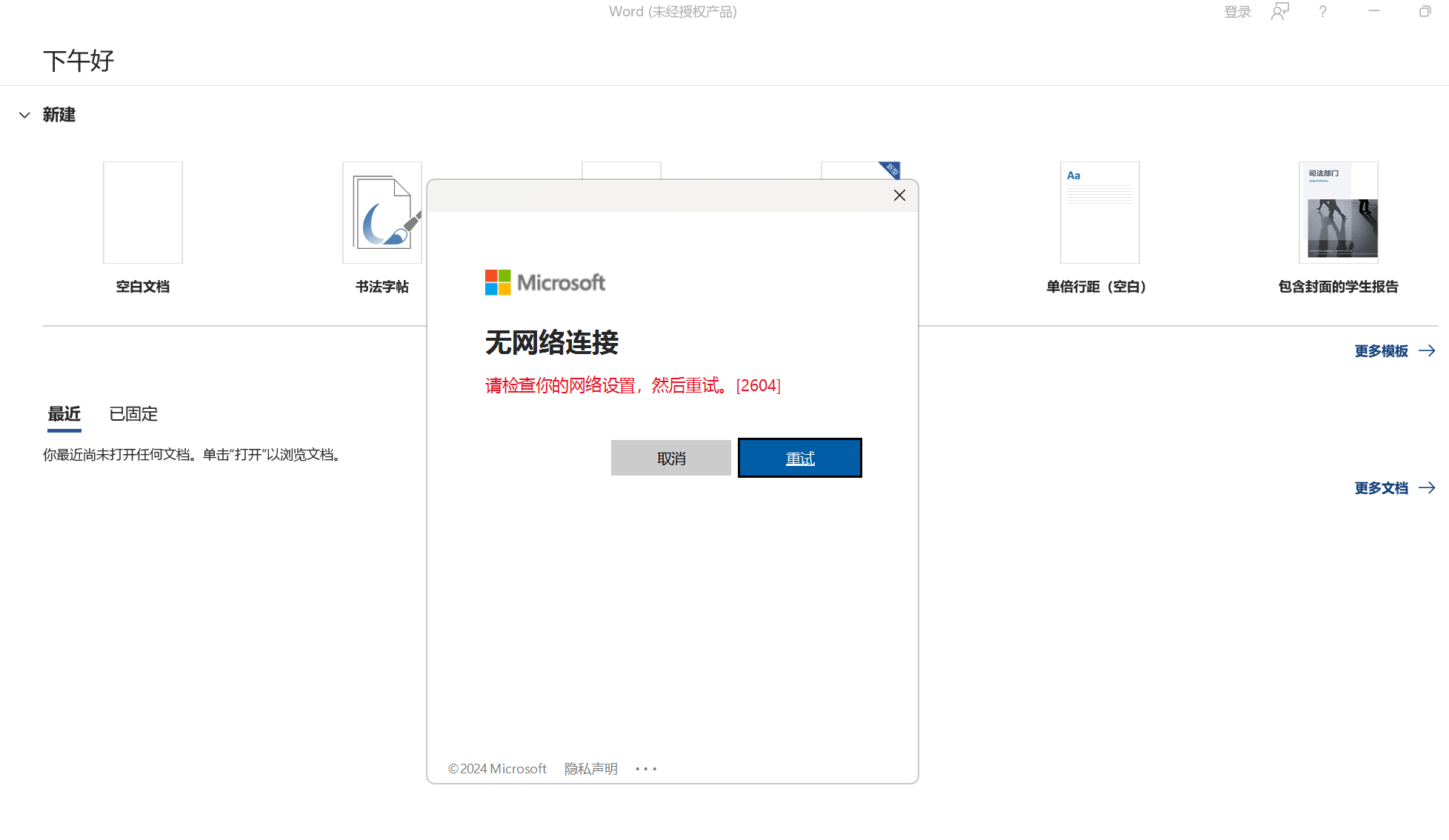Collapse the 新建 section chevron

(24, 115)
